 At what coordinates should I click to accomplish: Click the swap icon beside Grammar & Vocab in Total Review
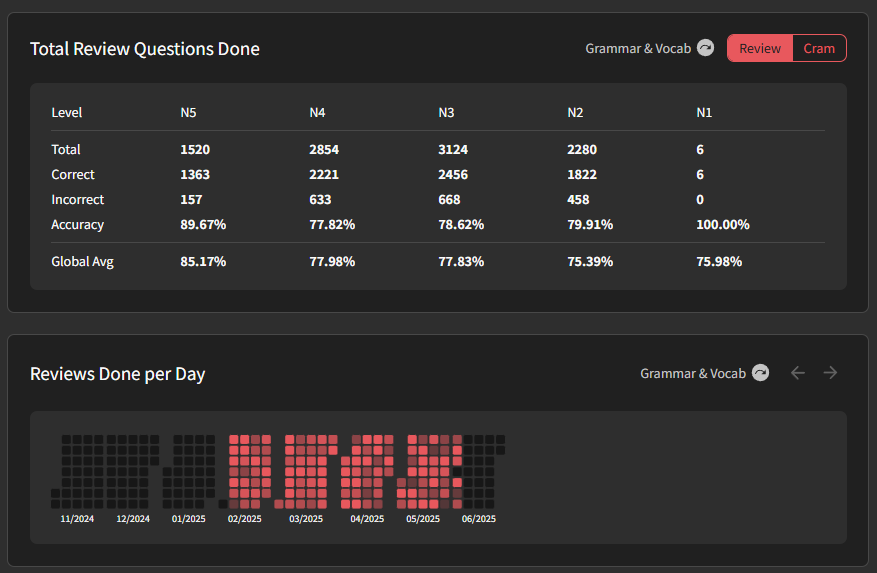point(705,48)
